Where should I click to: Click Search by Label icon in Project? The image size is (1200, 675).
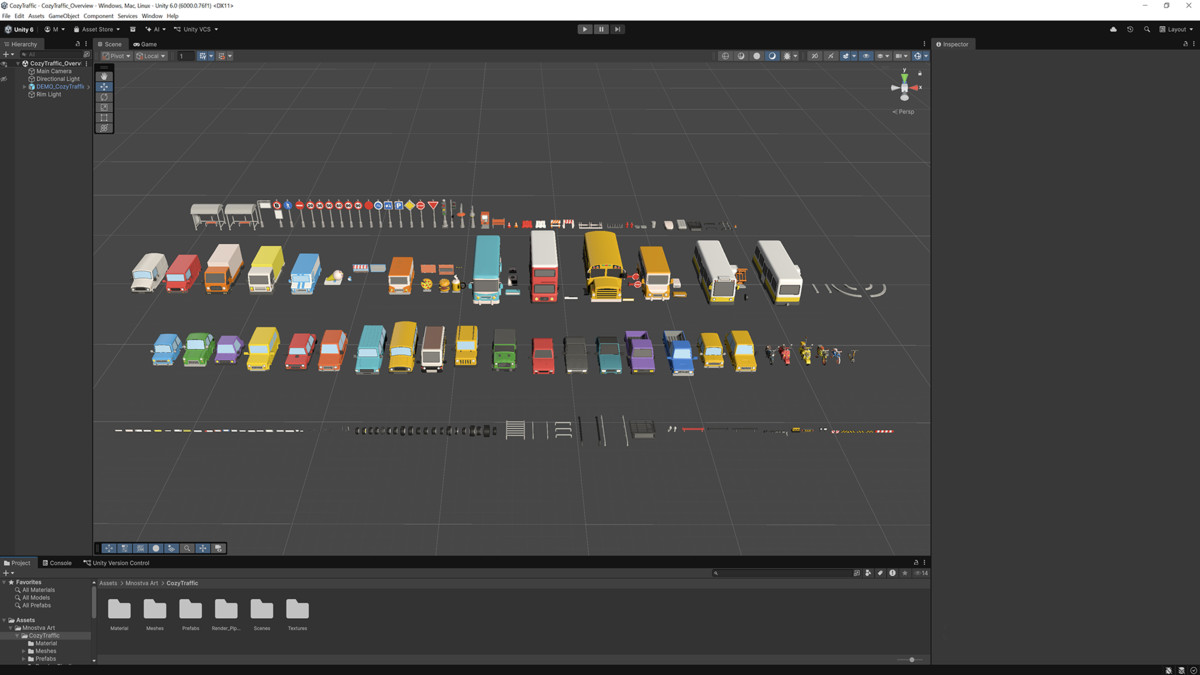(880, 573)
